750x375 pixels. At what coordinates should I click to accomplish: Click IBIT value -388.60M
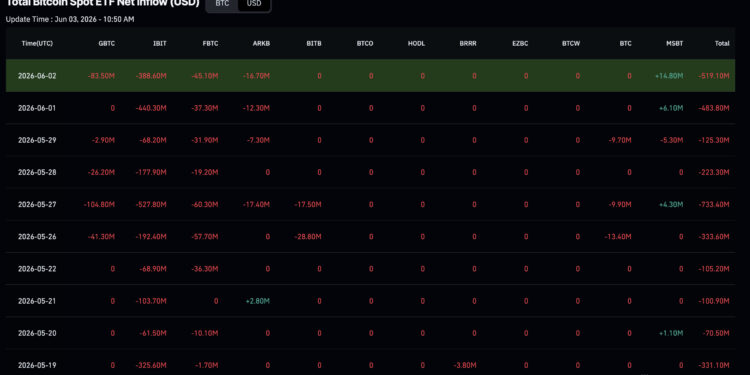pyautogui.click(x=151, y=76)
